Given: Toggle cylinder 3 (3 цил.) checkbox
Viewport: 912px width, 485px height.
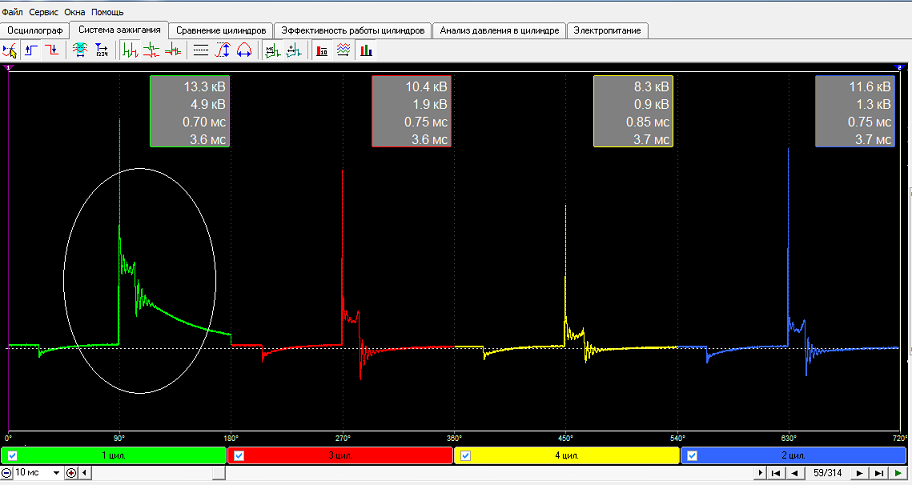Looking at the screenshot, I should click(x=238, y=456).
